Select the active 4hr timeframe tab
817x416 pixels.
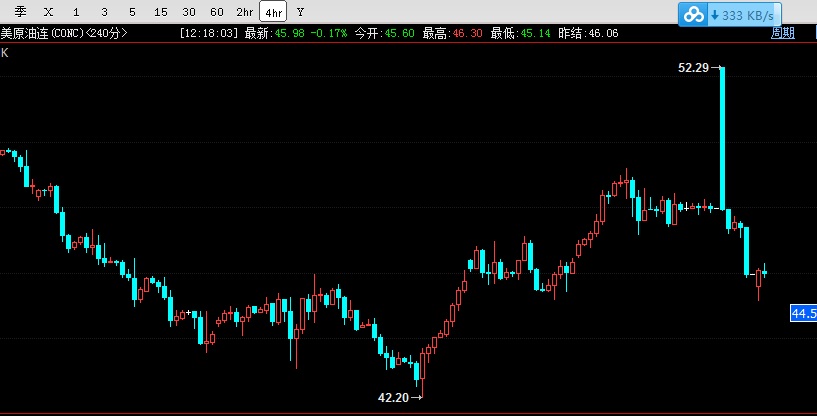point(273,12)
